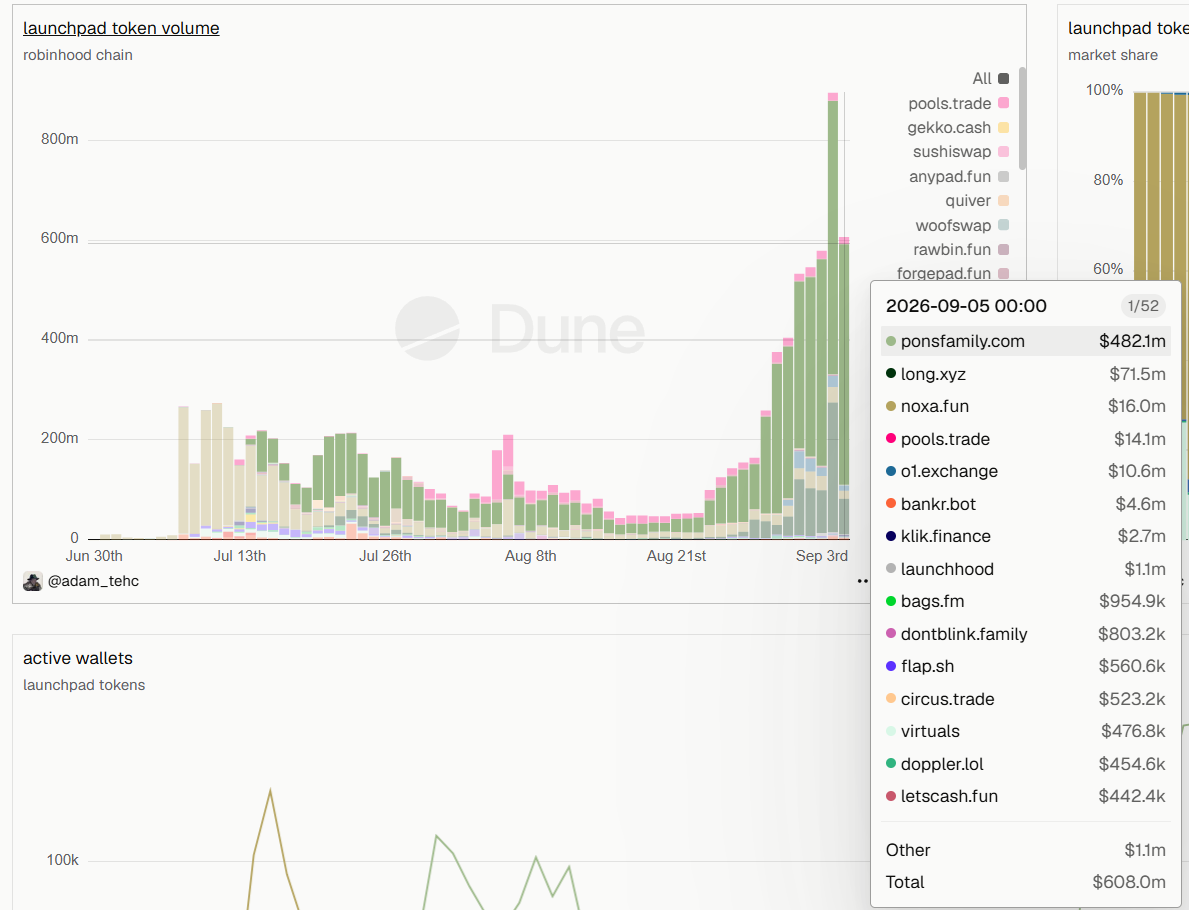Toggle the woofswap legend entry
Screen dimensions: 1189x910
coord(962,225)
